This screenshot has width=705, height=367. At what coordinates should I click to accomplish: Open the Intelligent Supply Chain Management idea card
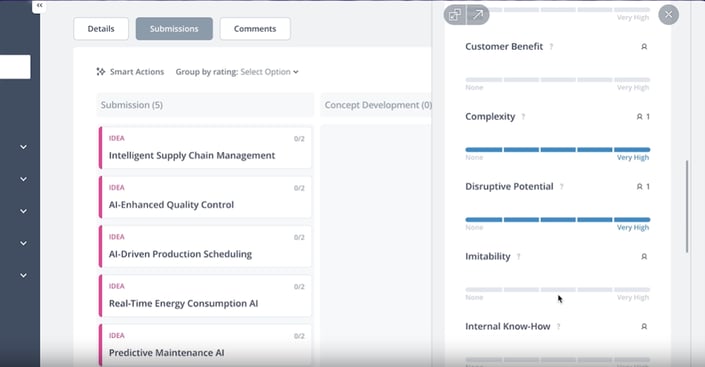coord(205,148)
